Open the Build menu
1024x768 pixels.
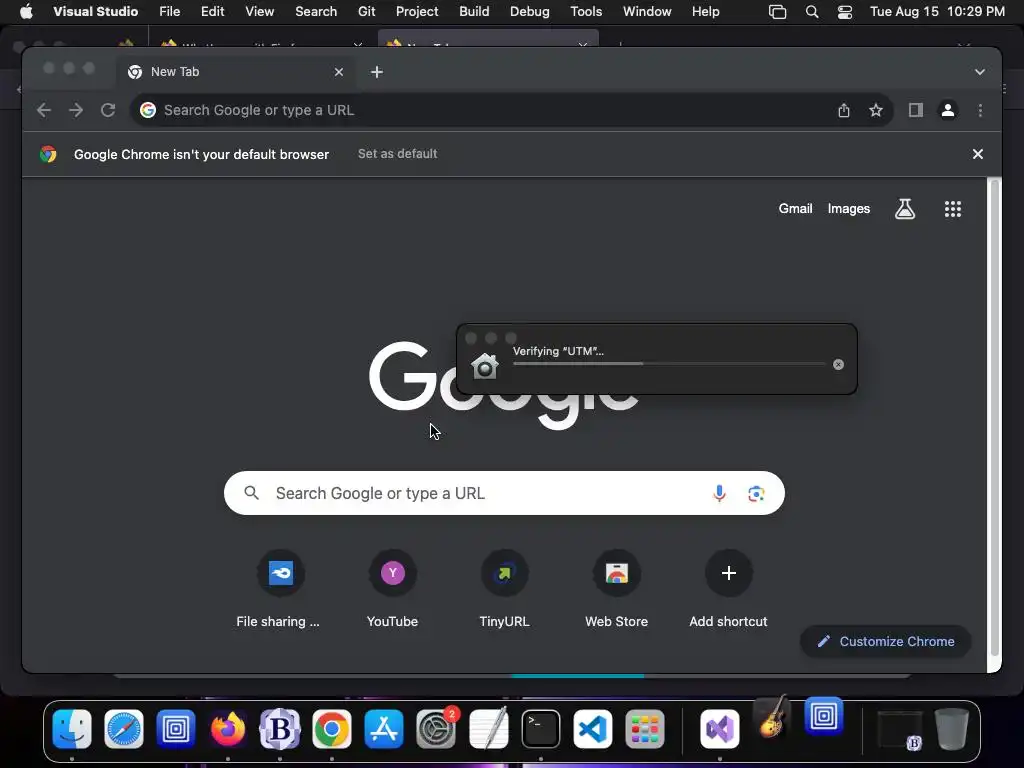474,11
